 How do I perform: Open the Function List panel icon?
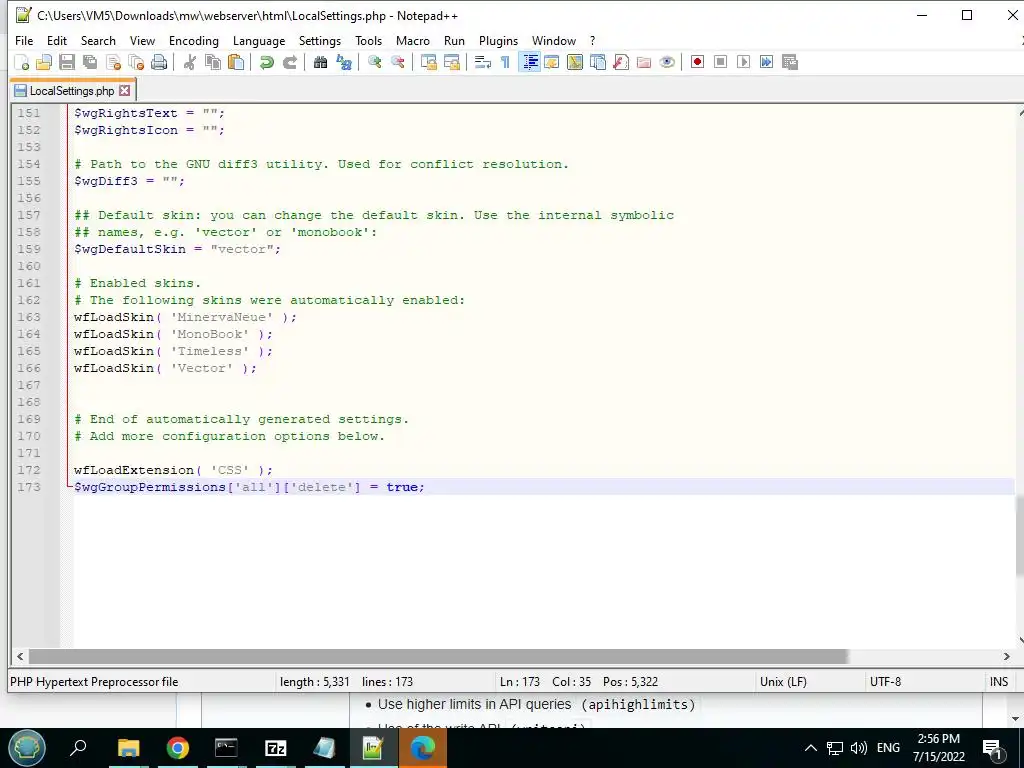(621, 62)
